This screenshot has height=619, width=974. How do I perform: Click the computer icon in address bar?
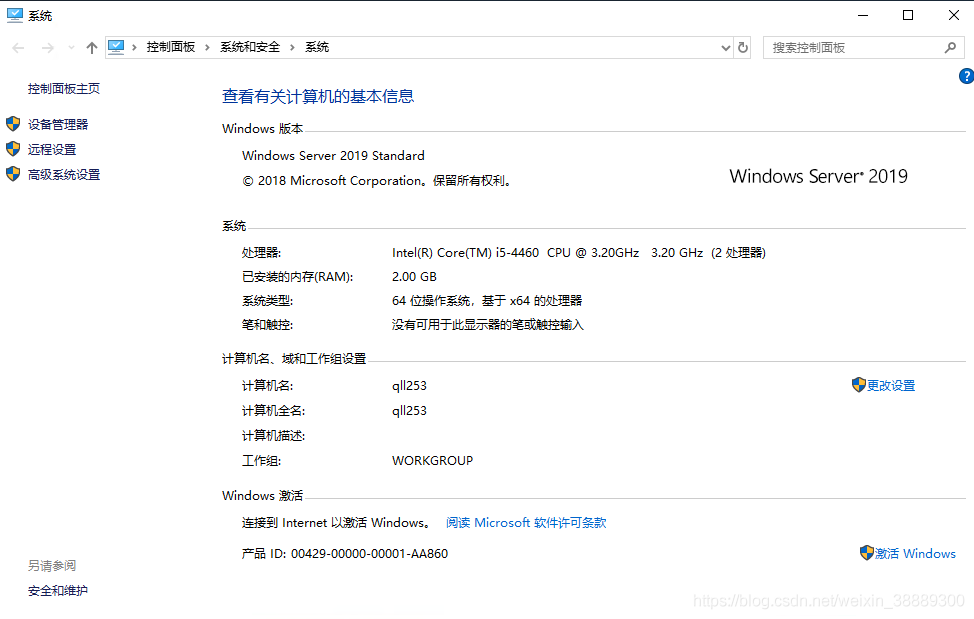[x=116, y=47]
